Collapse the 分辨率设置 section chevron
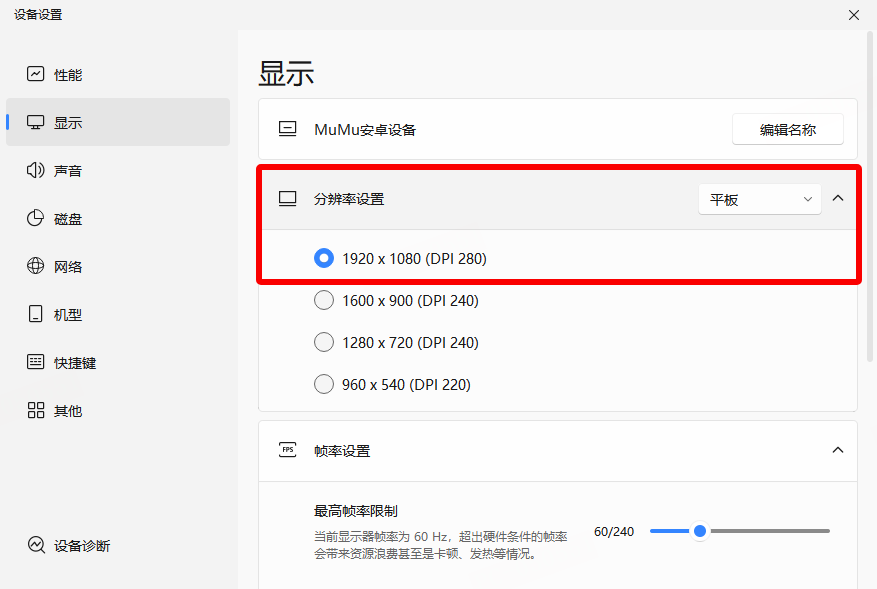 pyautogui.click(x=838, y=198)
